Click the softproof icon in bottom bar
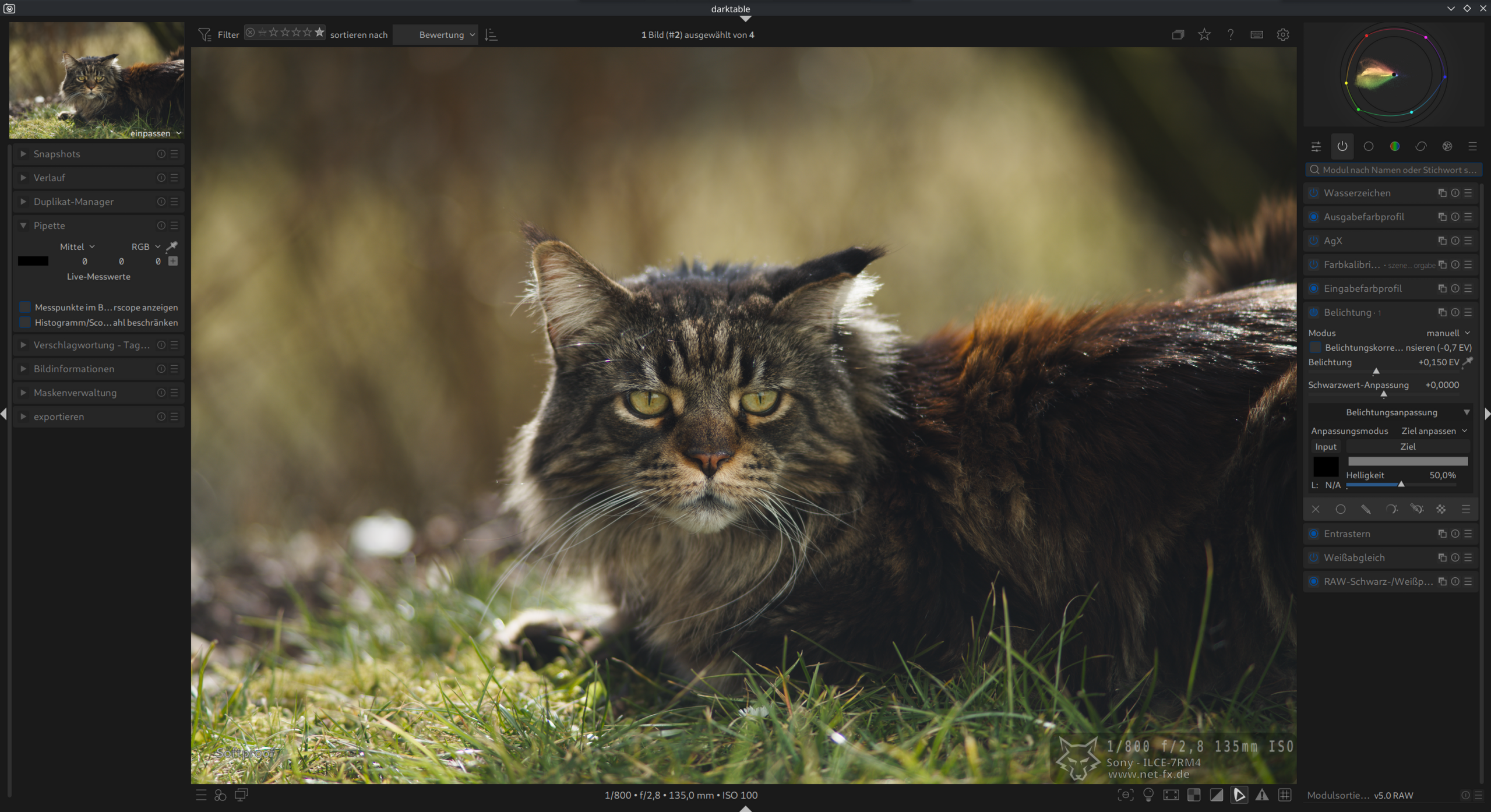Screen dimensions: 1491x812 (1239, 795)
